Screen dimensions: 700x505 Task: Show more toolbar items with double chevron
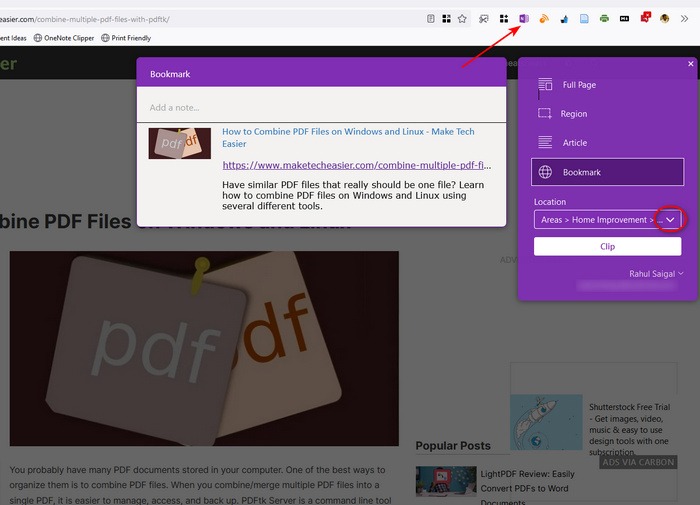tap(684, 19)
